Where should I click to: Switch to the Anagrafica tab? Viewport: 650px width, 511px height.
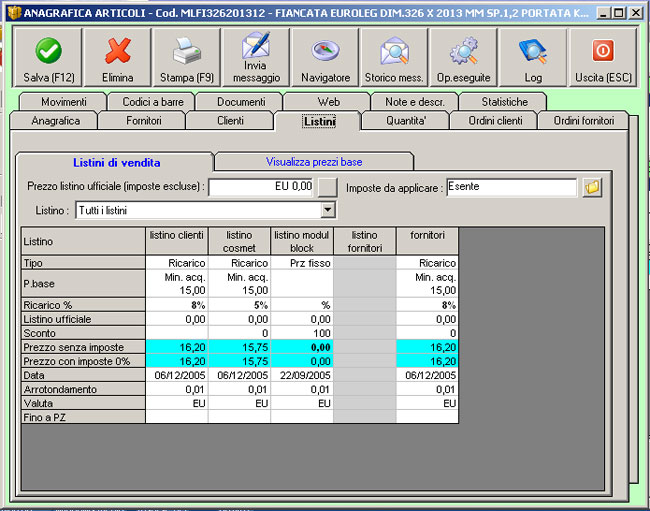[58, 121]
